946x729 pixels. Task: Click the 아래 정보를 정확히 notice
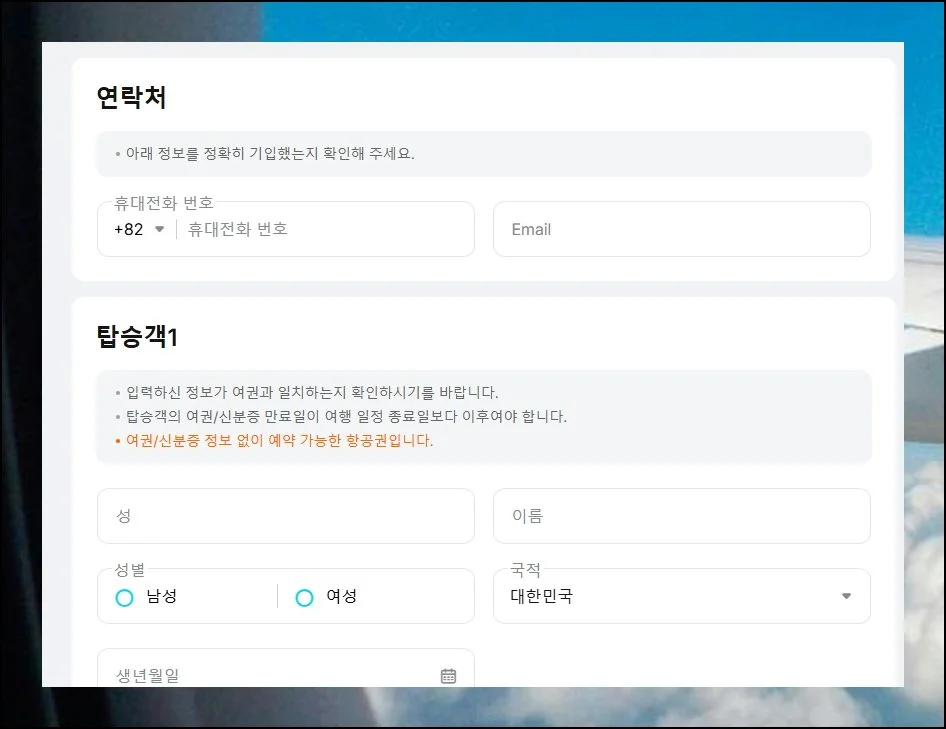270,154
